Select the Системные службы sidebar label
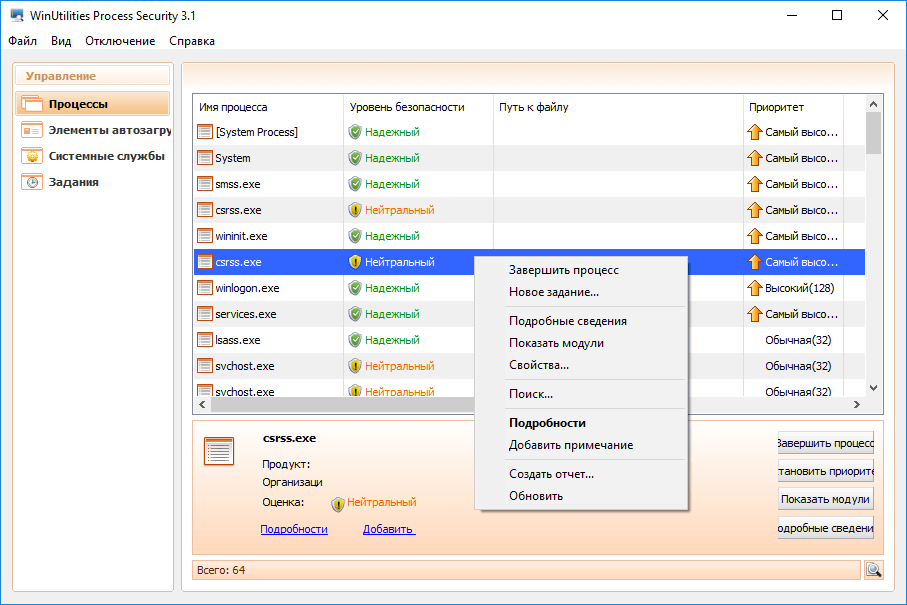The image size is (907, 605). click(x=107, y=156)
